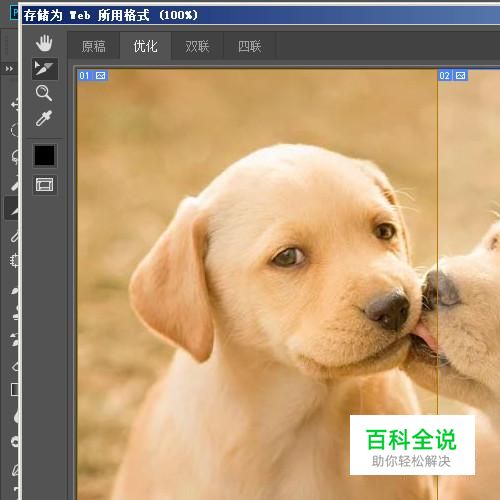
Task: Select the Eyedropper tool
Action: tap(44, 118)
